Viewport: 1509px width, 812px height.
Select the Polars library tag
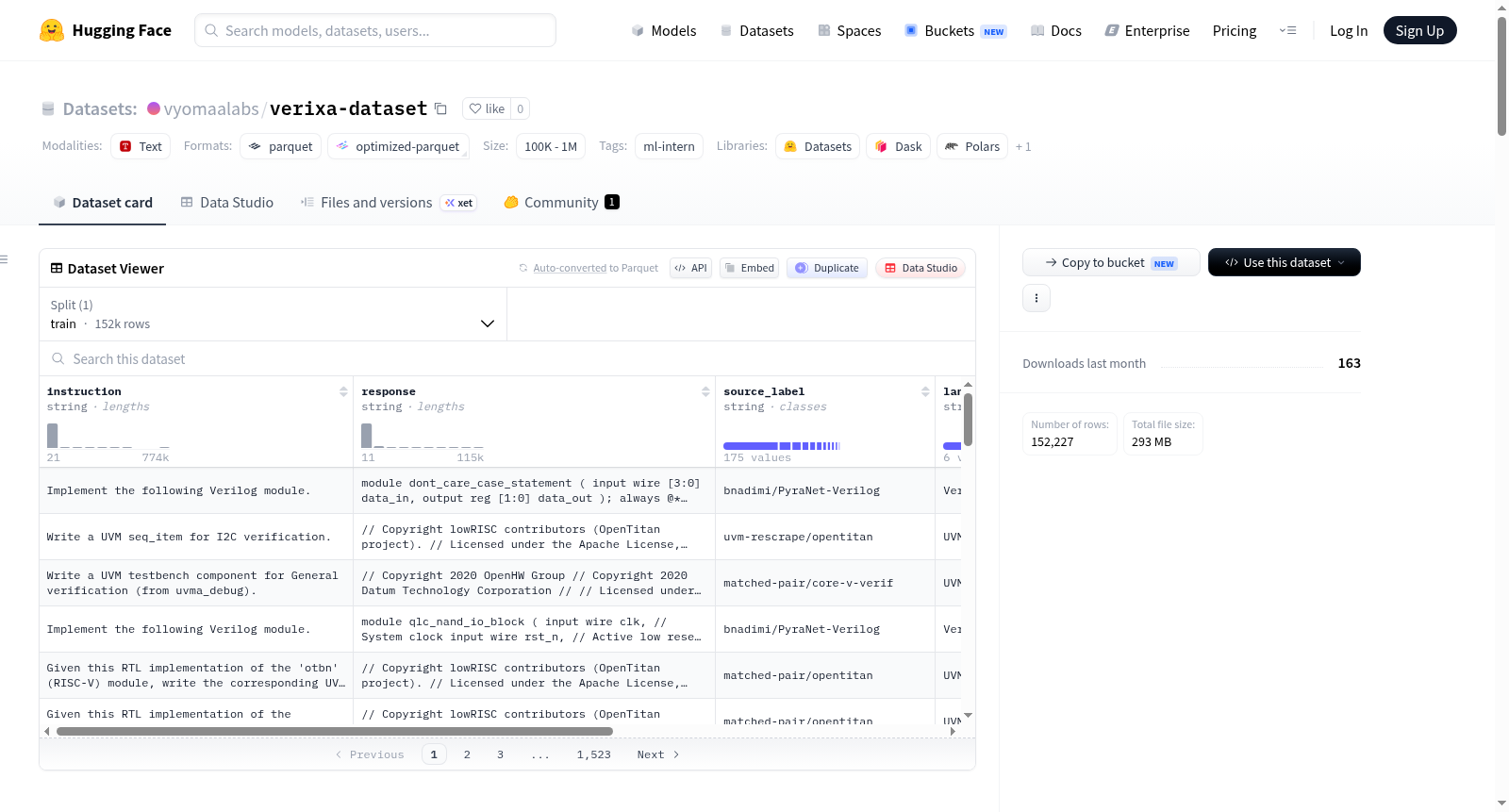click(x=972, y=146)
